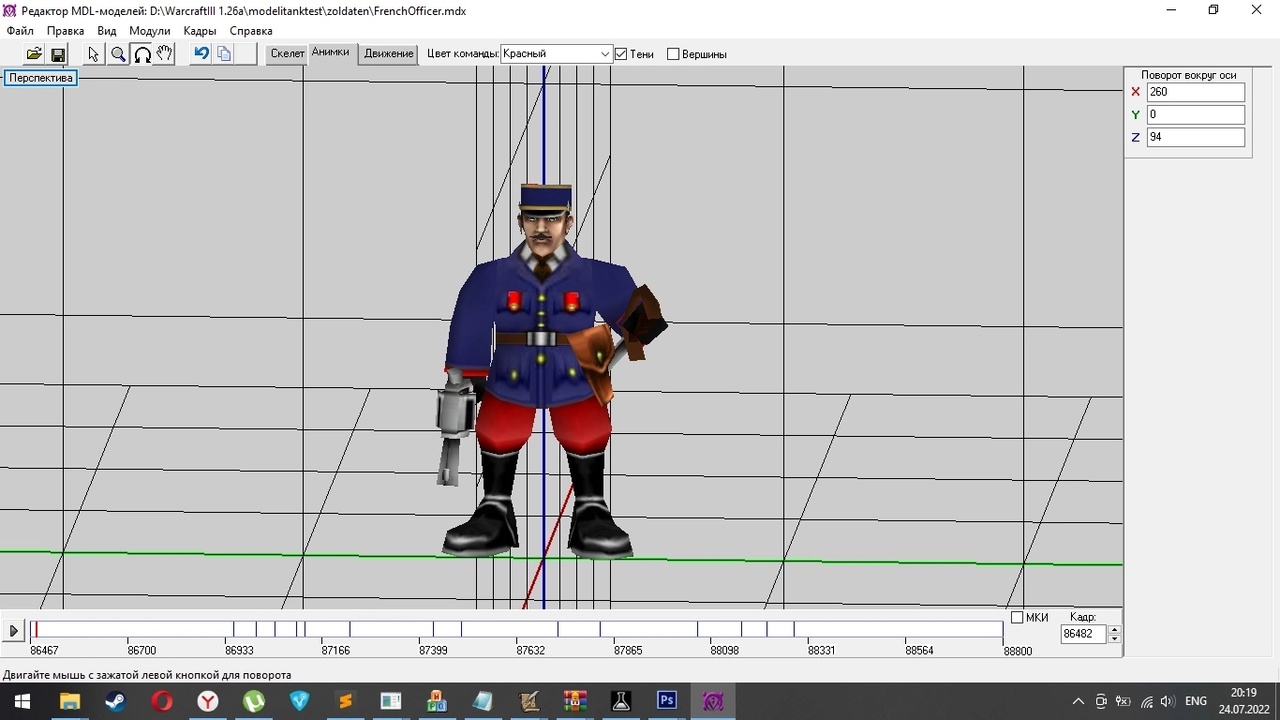Viewport: 1280px width, 720px height.
Task: Open Sublime Text from the taskbar
Action: (345, 701)
